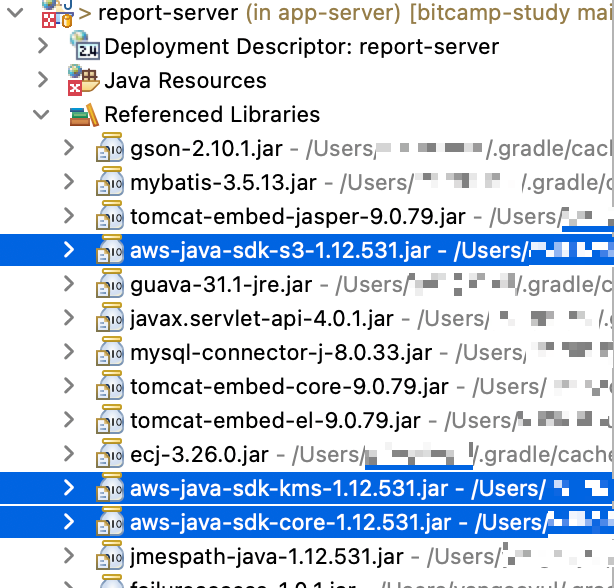
Task: Select gson-2.10.1.jar in the tree
Action: click(x=206, y=149)
